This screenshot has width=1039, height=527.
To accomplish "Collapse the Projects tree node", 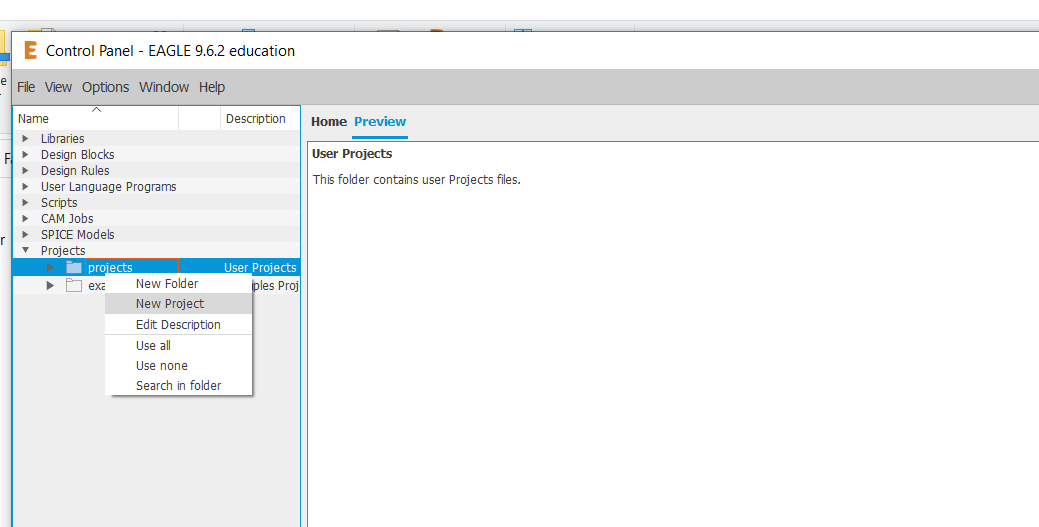I will [x=26, y=250].
